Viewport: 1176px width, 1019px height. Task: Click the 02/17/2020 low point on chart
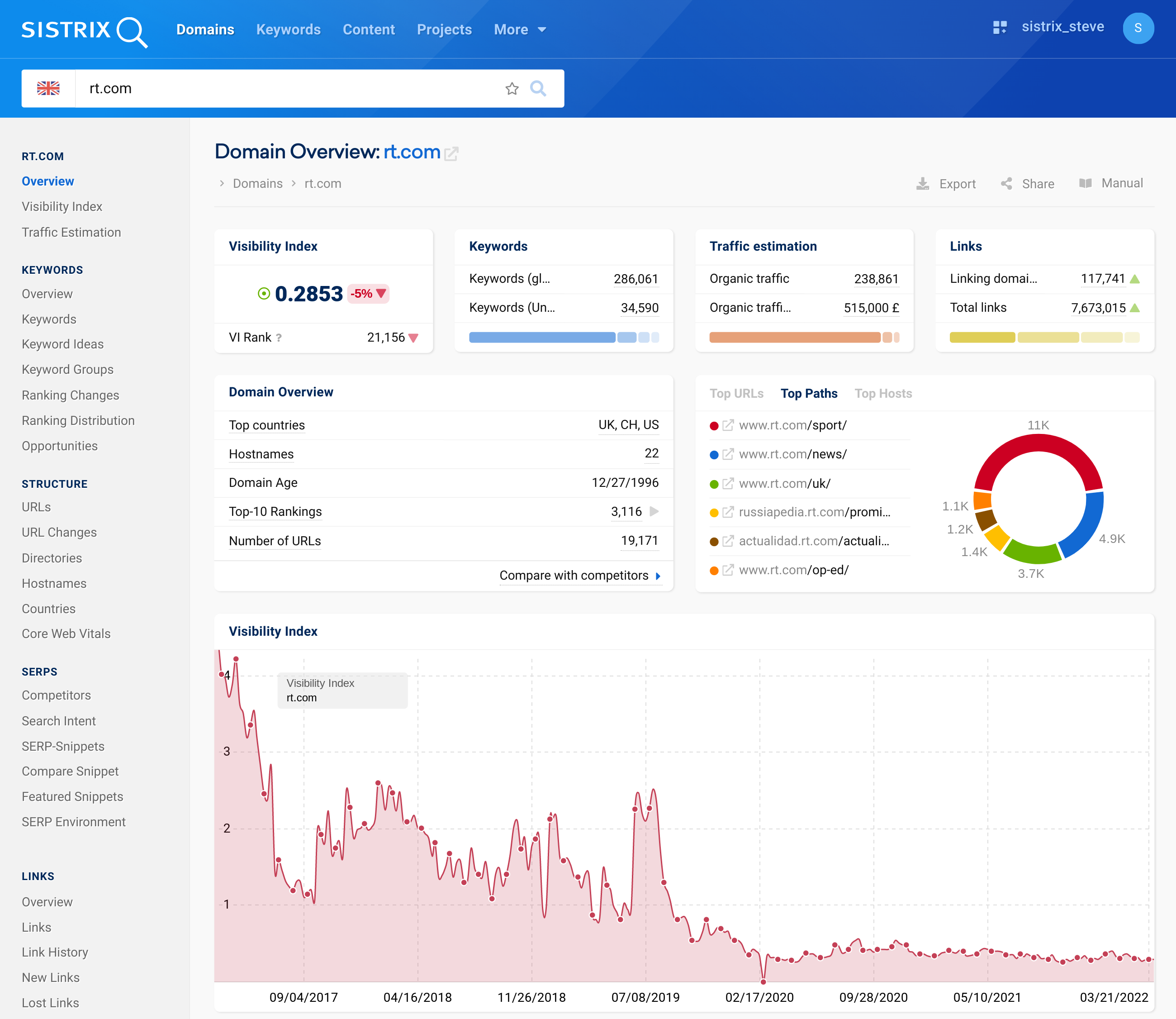click(763, 981)
